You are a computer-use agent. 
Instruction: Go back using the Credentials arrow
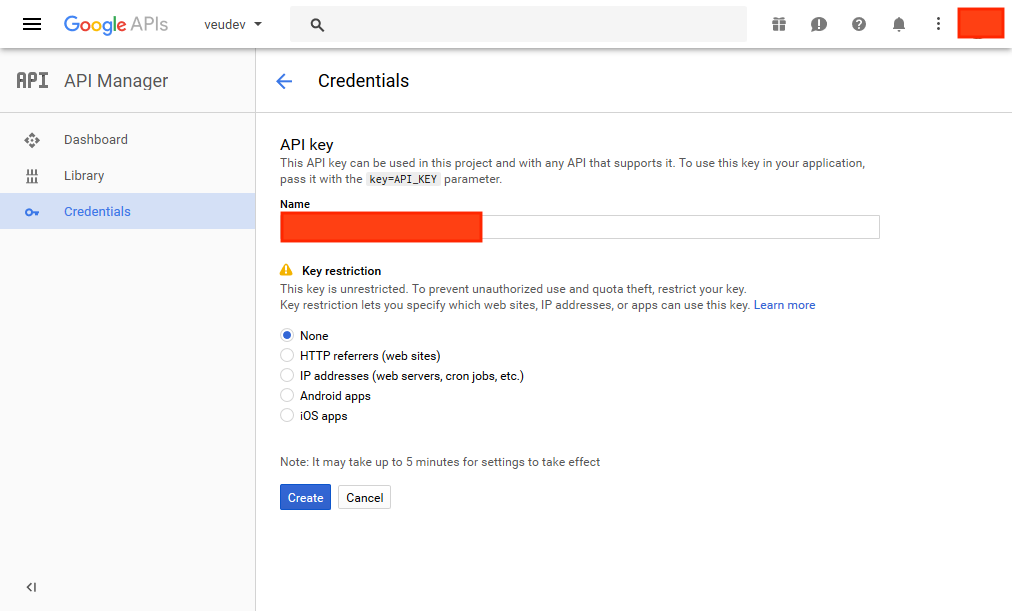point(284,82)
